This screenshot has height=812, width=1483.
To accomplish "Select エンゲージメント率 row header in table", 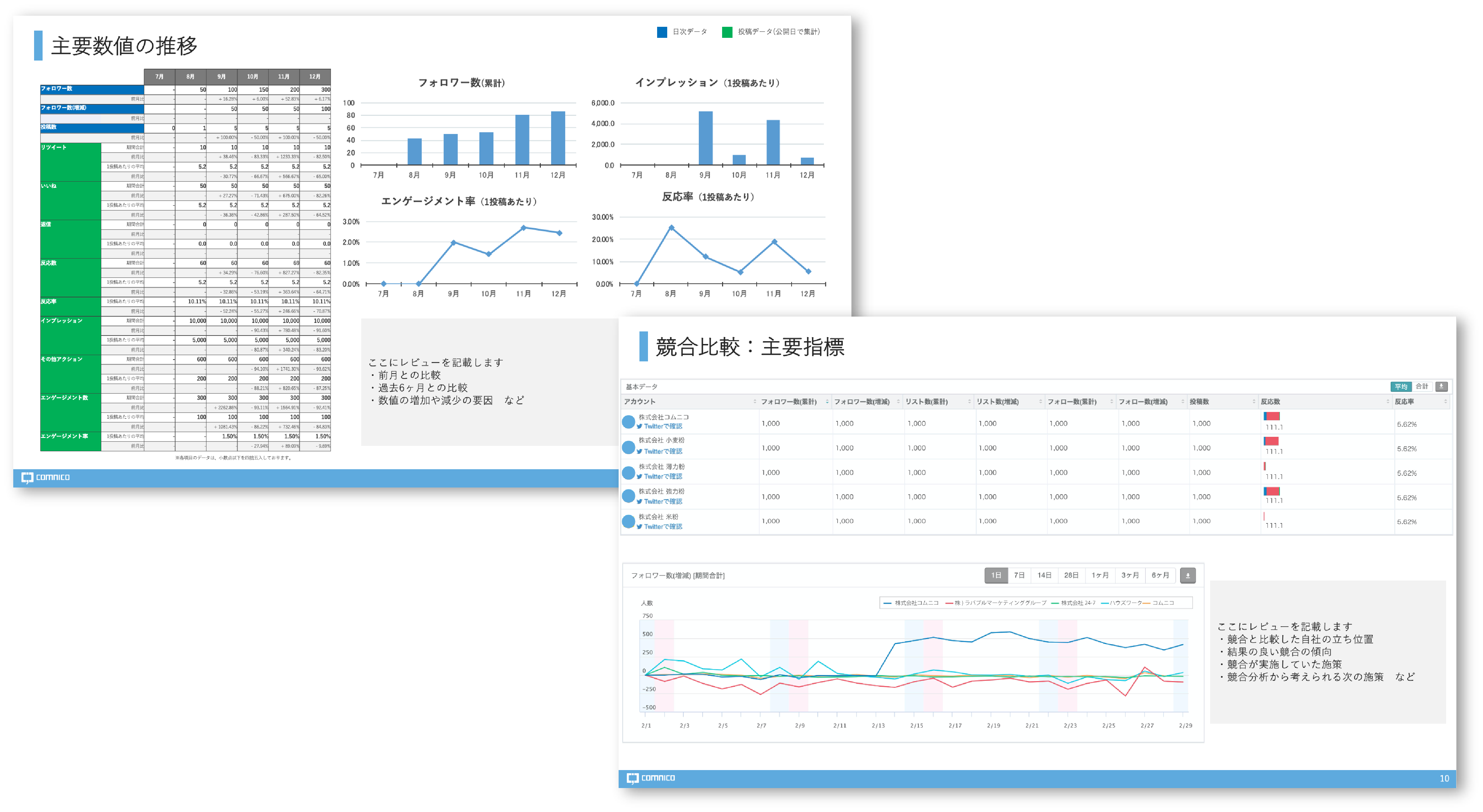I will [70, 441].
